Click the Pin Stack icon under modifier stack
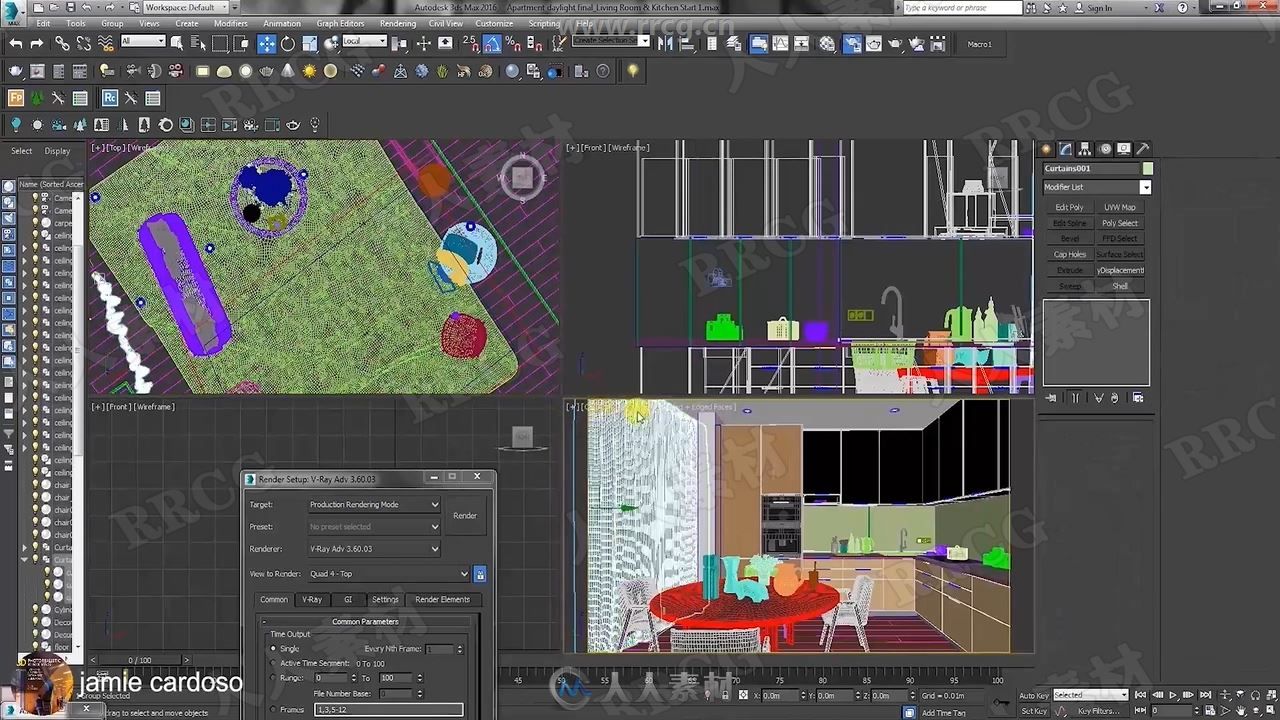1280x720 pixels. coord(1051,398)
